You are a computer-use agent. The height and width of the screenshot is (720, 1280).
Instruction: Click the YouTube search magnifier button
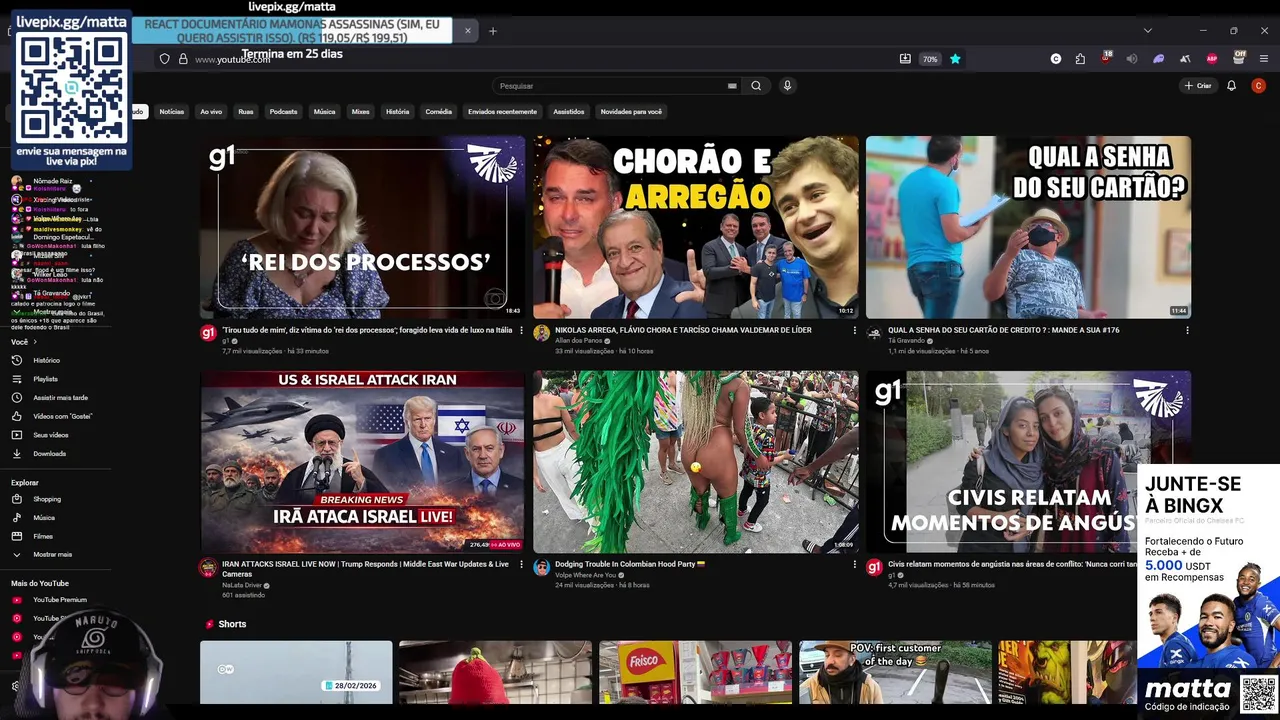point(756,86)
